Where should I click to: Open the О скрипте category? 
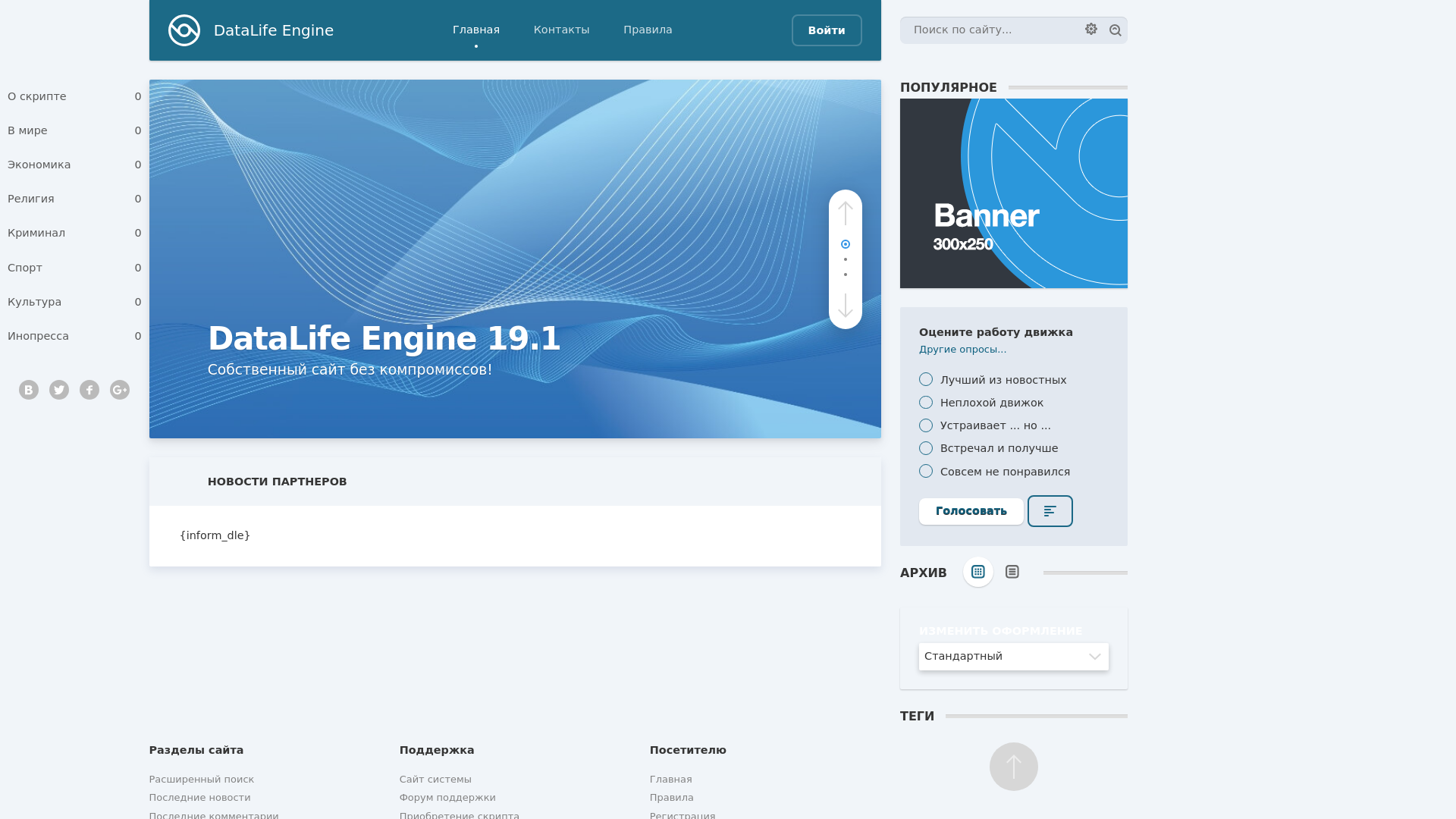coord(74,96)
